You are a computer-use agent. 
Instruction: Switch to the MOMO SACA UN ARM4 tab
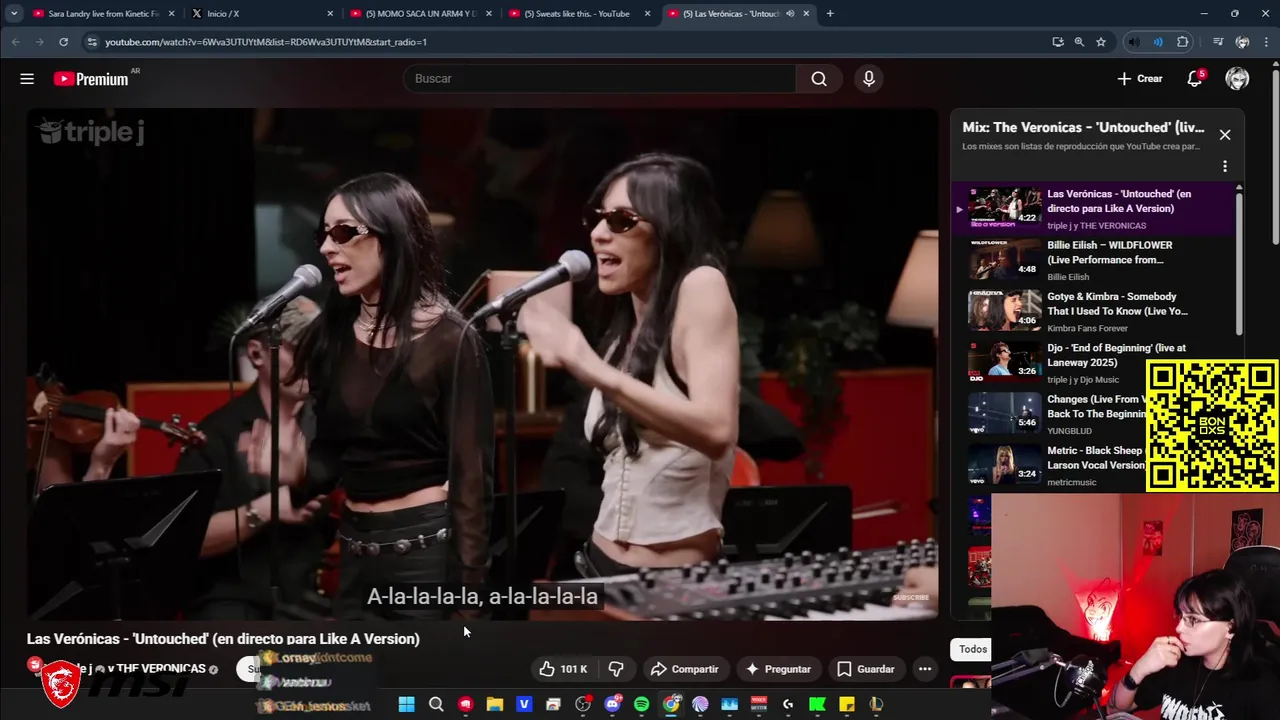pos(420,14)
